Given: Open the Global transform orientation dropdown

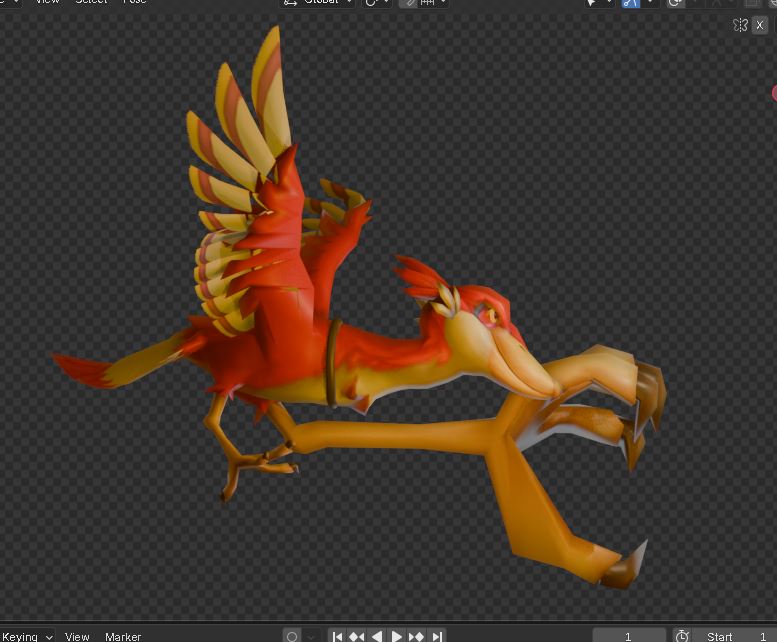Looking at the screenshot, I should pyautogui.click(x=318, y=2).
